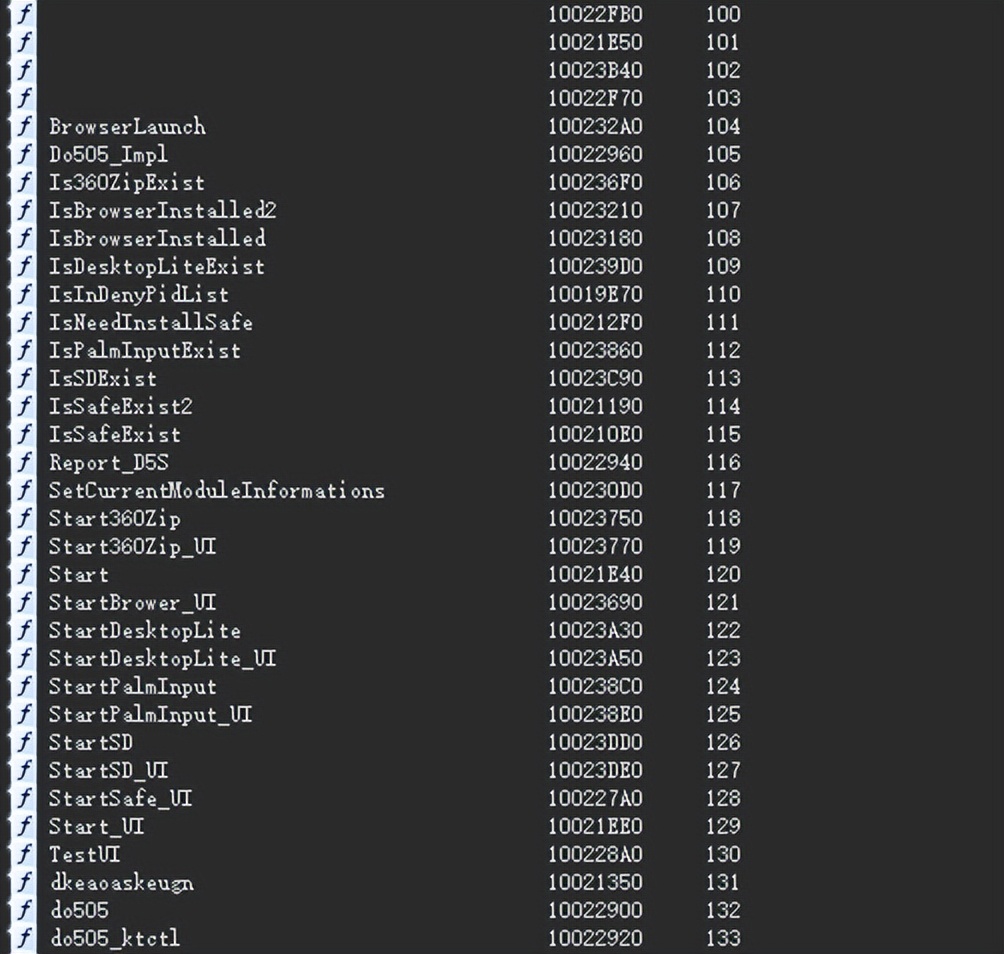1004x954 pixels.
Task: Click function icon in ordinal 103 row
Action: (24, 98)
